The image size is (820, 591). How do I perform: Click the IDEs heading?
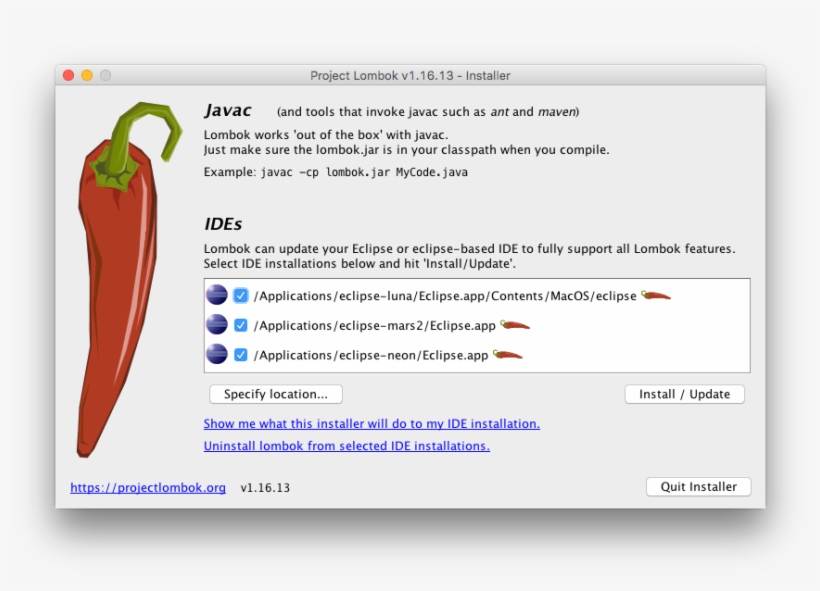pos(223,224)
